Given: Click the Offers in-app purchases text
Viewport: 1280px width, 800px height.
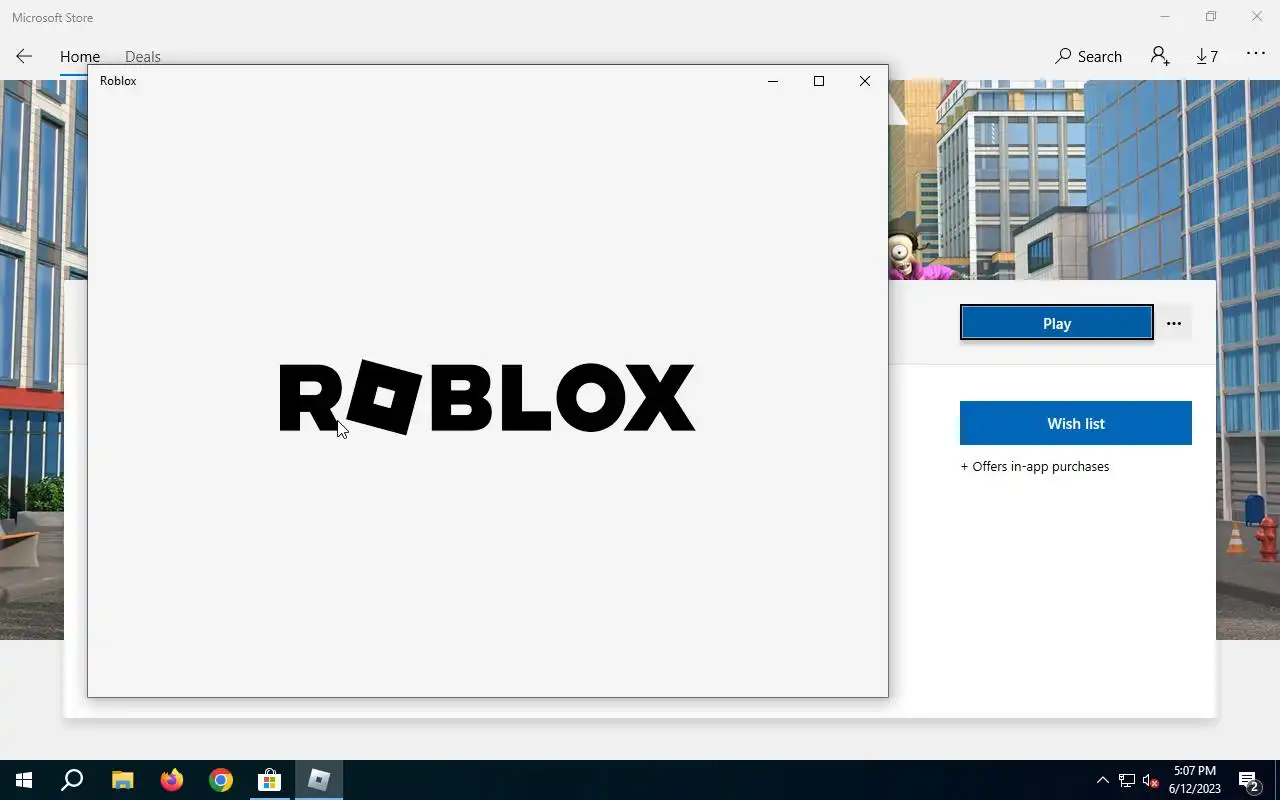Looking at the screenshot, I should [x=1035, y=466].
